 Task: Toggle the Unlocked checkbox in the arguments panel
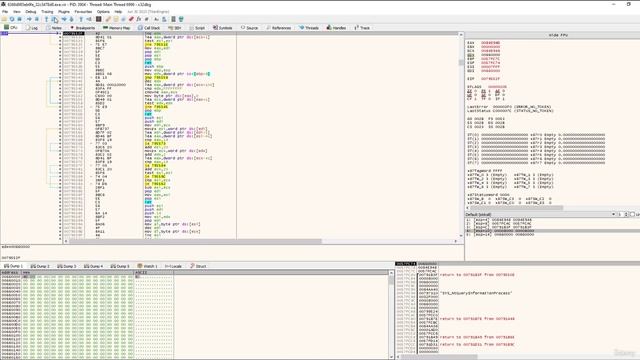[633, 214]
